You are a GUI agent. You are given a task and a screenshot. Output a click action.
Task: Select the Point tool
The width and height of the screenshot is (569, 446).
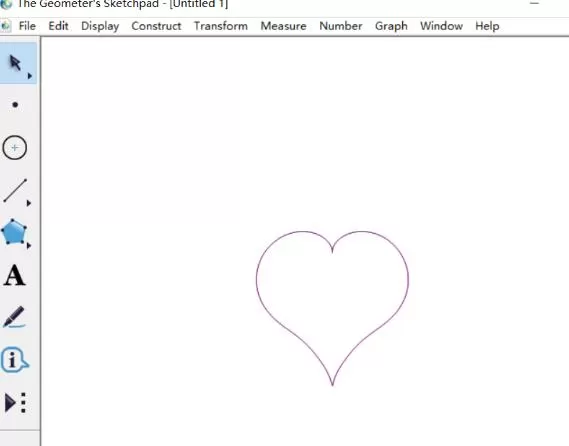pyautogui.click(x=15, y=105)
